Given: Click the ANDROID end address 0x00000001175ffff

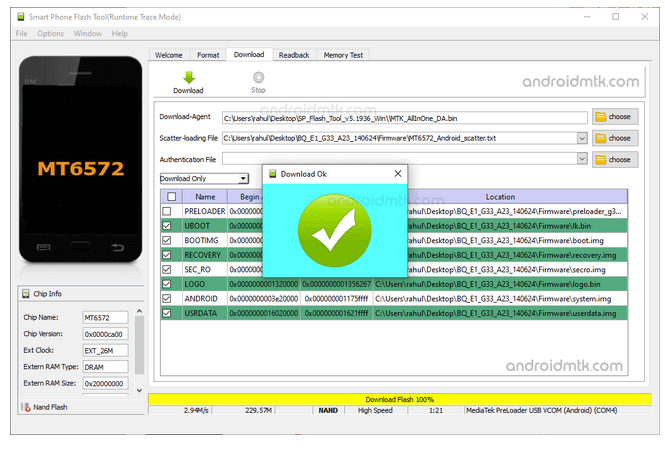Looking at the screenshot, I should pyautogui.click(x=336, y=299).
